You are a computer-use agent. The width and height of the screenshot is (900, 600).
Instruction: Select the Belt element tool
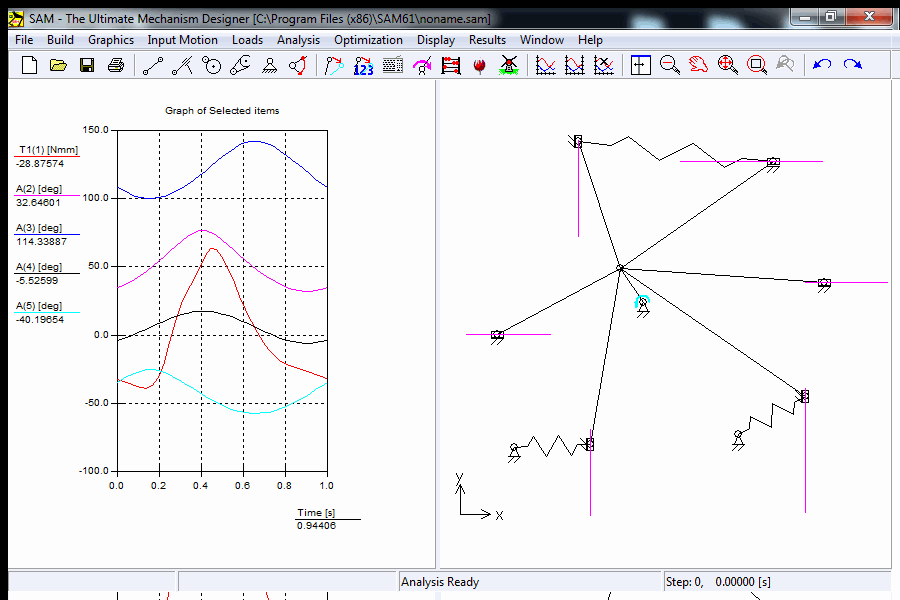240,65
